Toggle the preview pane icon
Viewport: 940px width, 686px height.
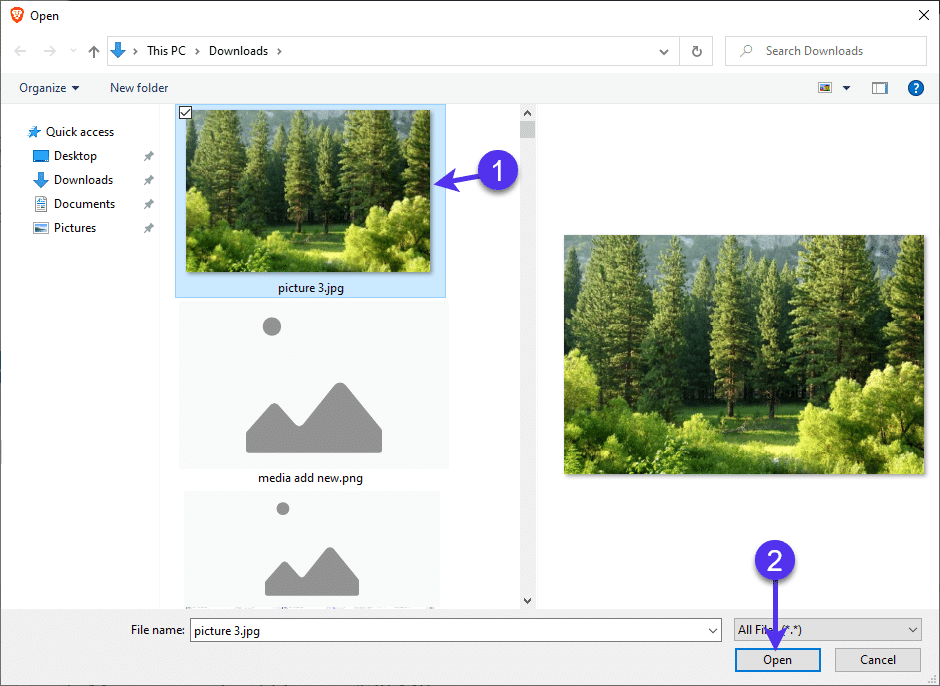[879, 88]
